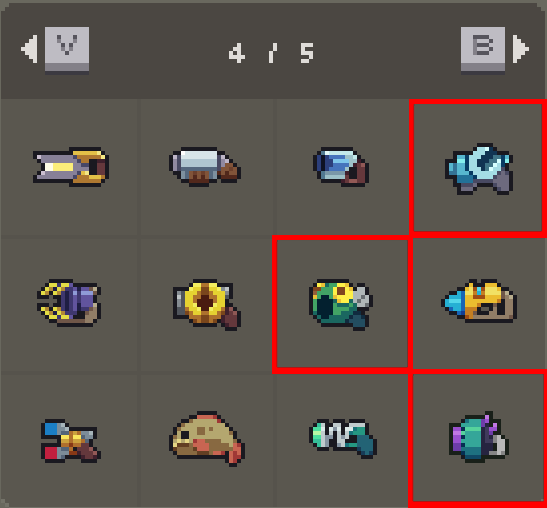Pick the yellow claw purple cannon

click(69, 302)
